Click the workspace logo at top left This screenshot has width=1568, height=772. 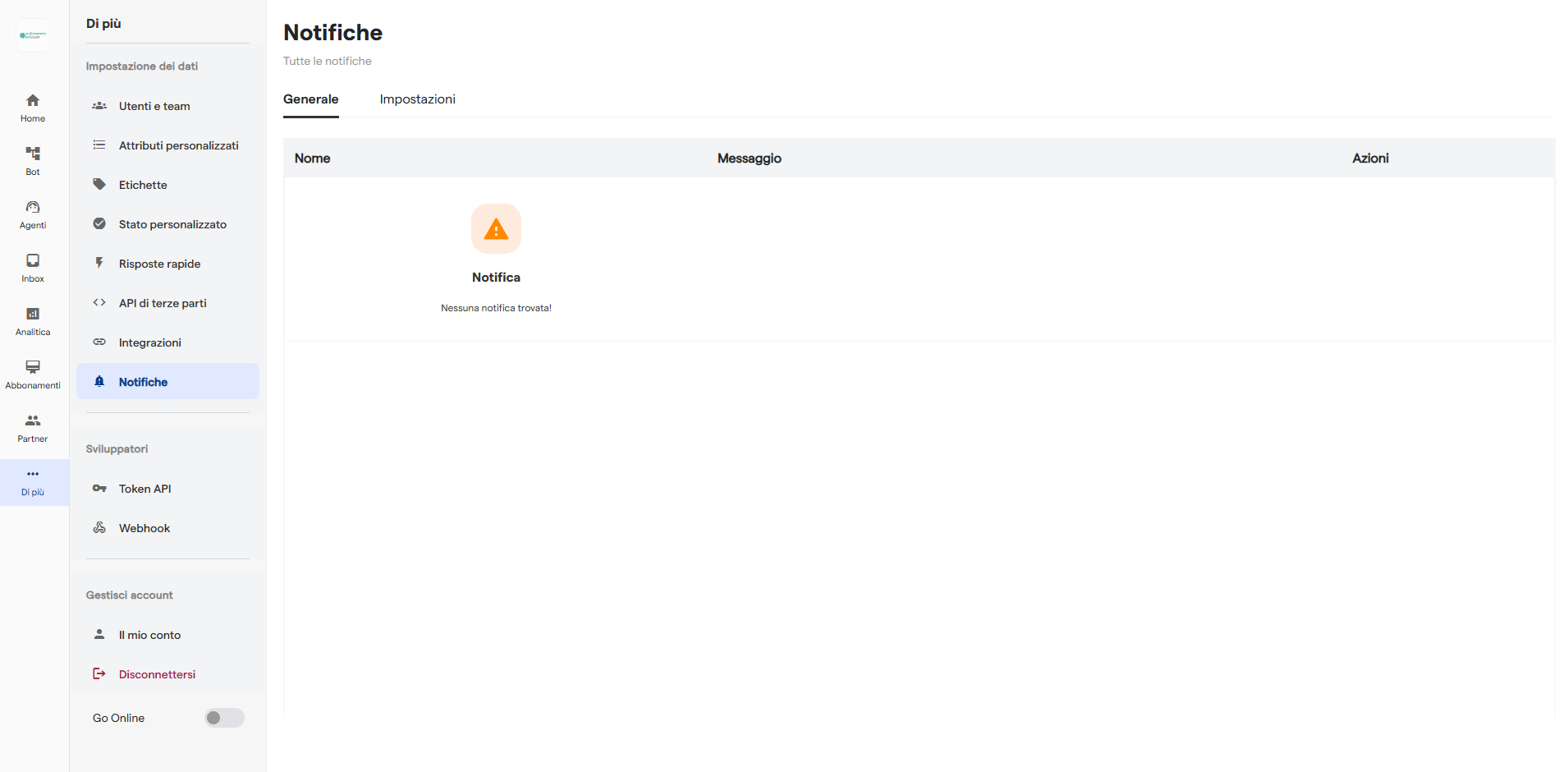tap(32, 35)
